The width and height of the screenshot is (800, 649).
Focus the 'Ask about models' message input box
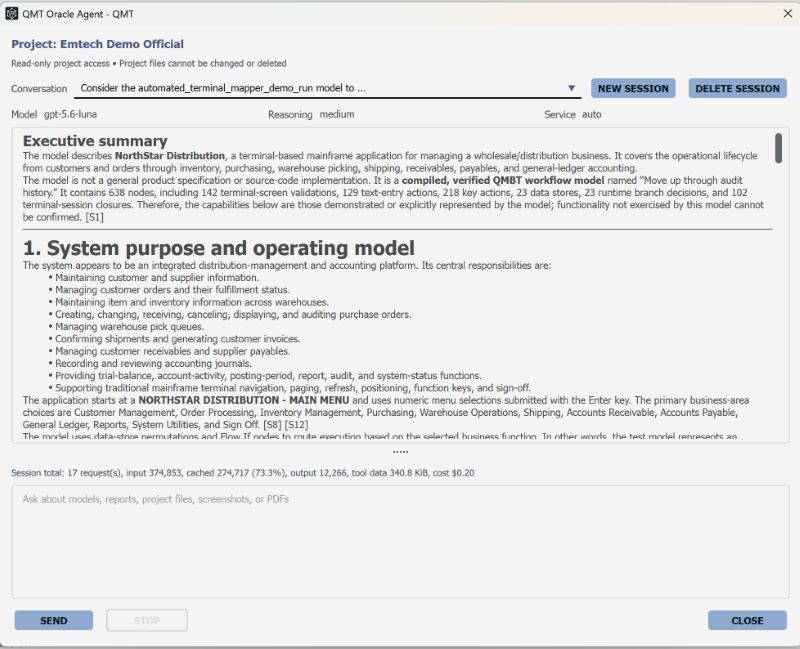pos(400,541)
